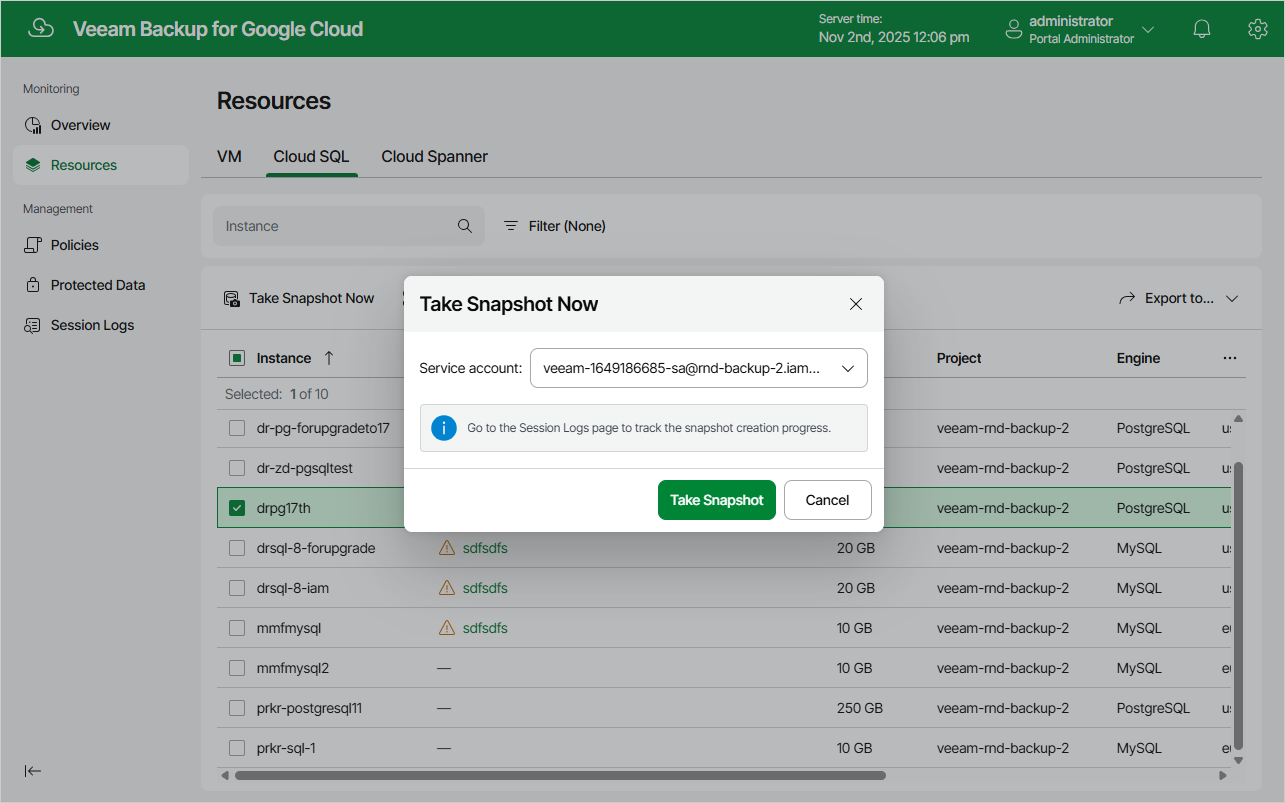Screen dimensions: 1285x803
Task: Click the Take Snapshot Now toolbar icon
Action: (232, 298)
